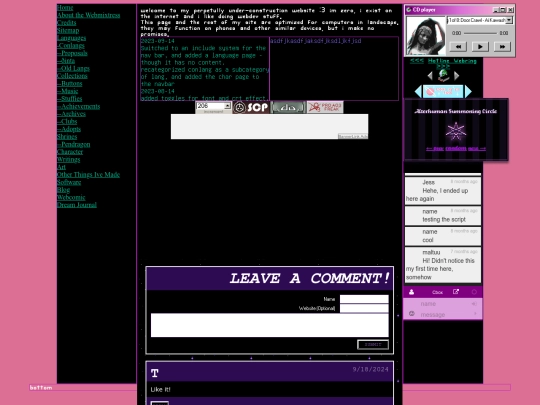Open the Old Langs nav link
This screenshot has width=540, height=405.
(73, 68)
